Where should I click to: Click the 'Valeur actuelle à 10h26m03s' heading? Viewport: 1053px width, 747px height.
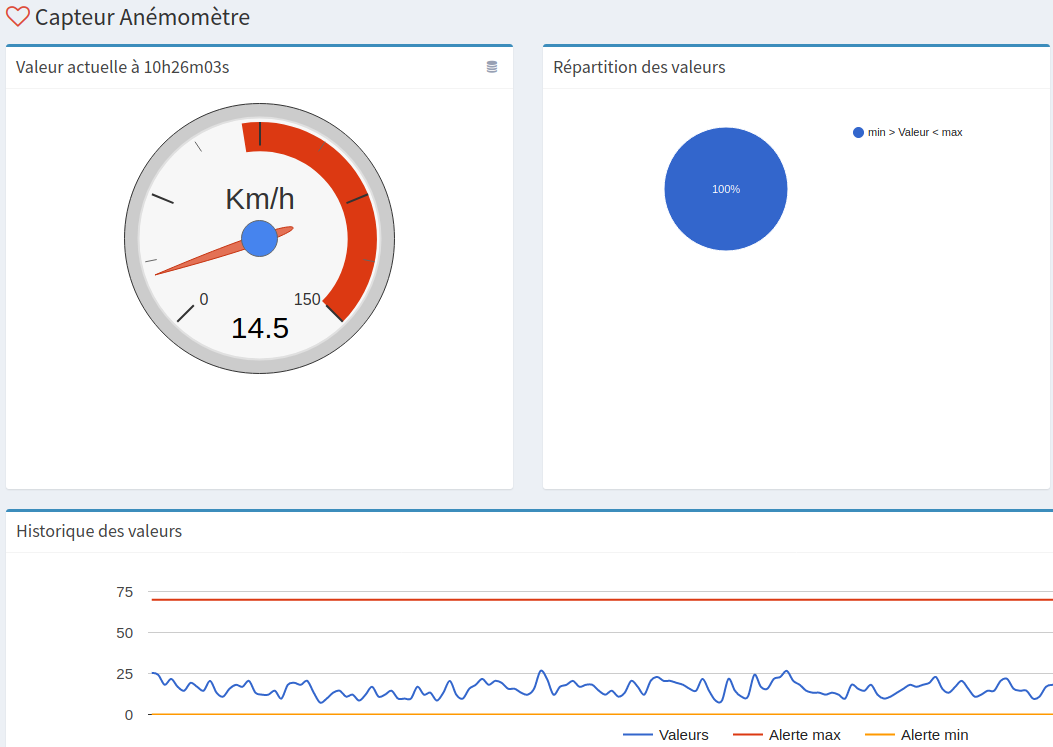click(123, 67)
